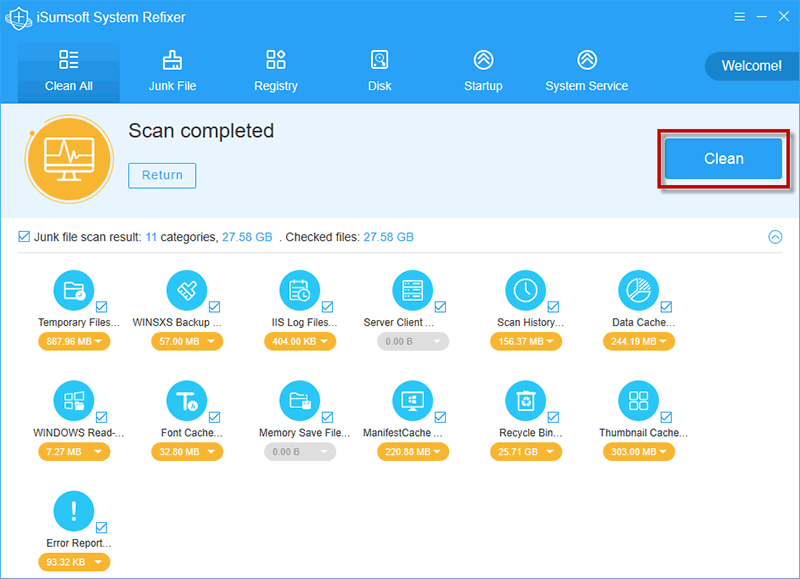Uncheck the Recycle Bin checkbox
This screenshot has width=800, height=579.
coord(553,417)
